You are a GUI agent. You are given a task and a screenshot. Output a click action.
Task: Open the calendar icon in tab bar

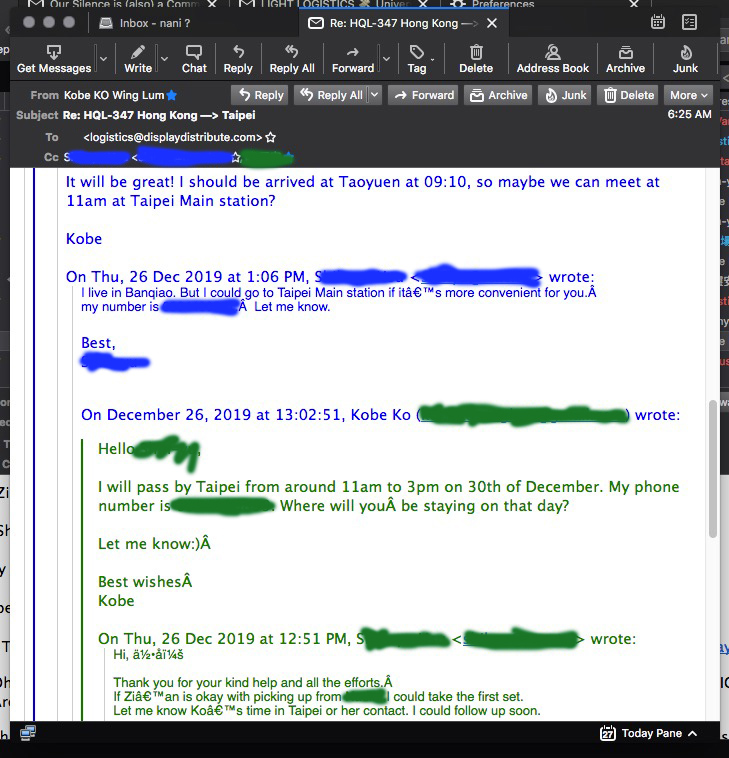[x=658, y=22]
